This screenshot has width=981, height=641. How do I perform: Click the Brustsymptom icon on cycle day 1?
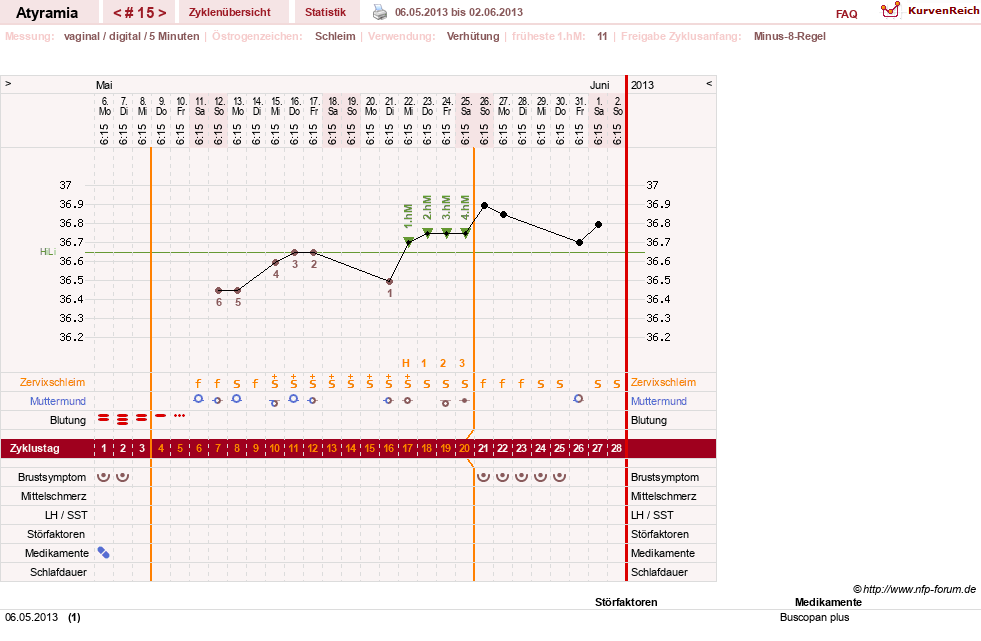click(x=103, y=477)
